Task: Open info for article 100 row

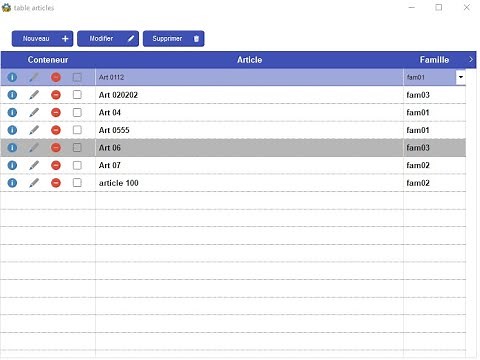Action: pyautogui.click(x=12, y=183)
